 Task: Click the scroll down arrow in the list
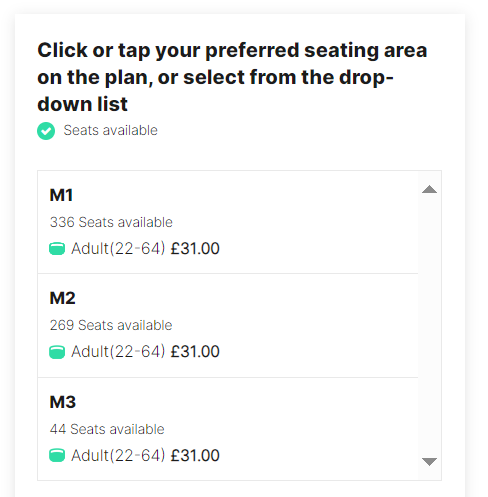429,462
